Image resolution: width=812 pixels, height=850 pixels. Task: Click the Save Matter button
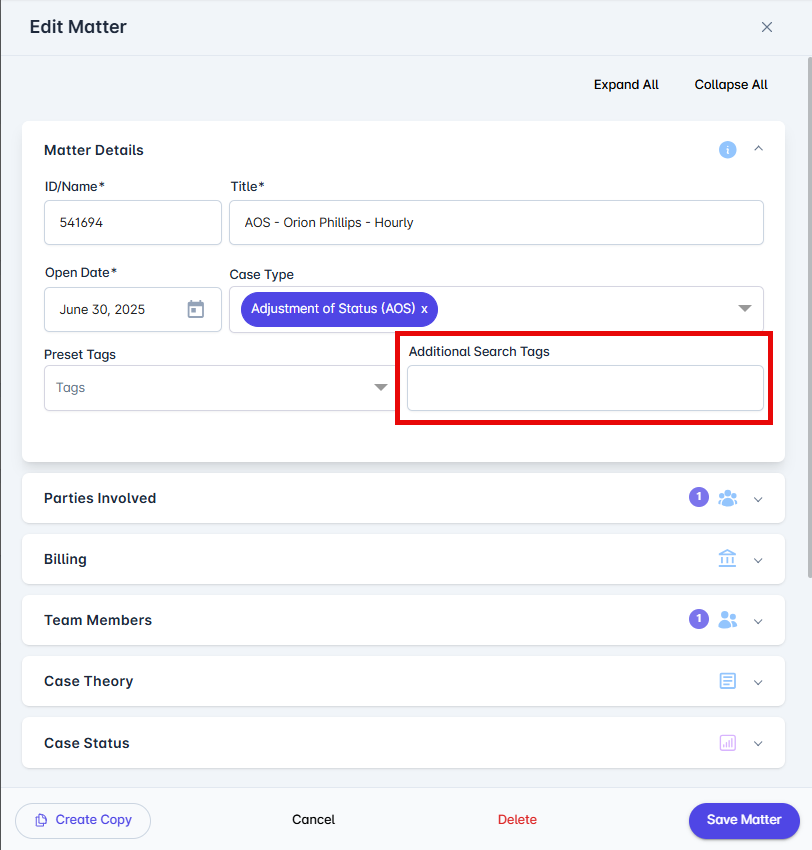744,820
